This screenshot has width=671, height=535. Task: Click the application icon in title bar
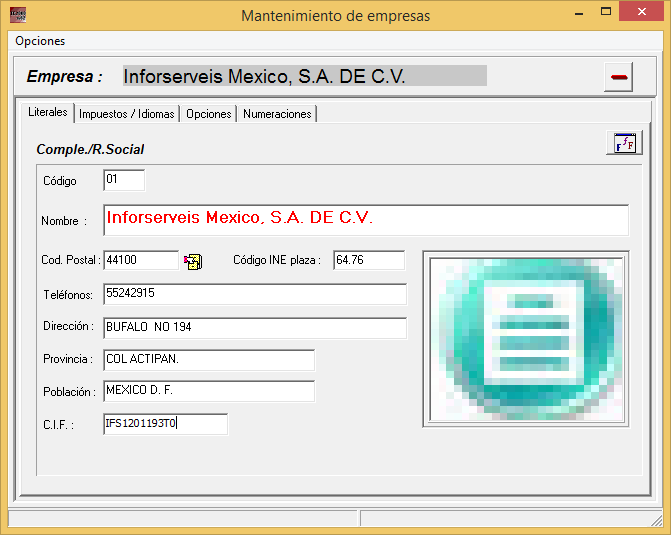[18, 15]
